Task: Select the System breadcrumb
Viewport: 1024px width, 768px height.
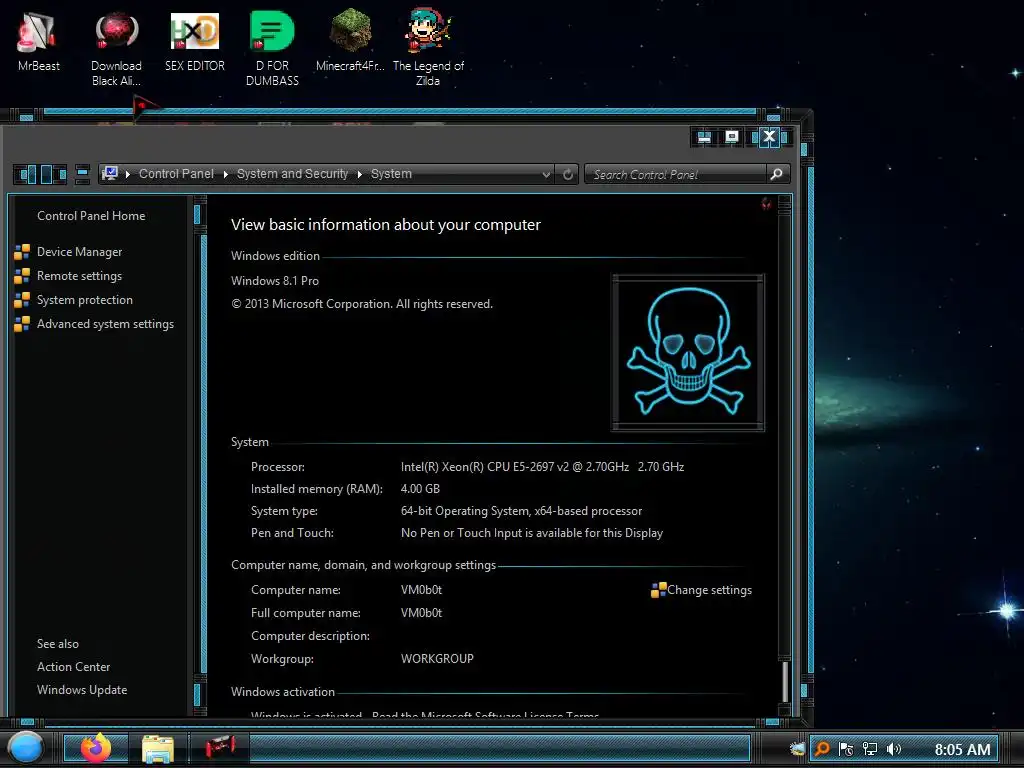Action: [391, 174]
